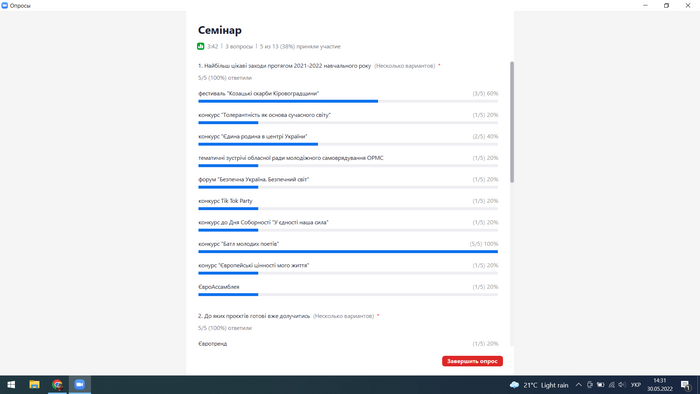Click the тематичні зустрічі обласної ради option
This screenshot has height=394, width=700.
click(291, 158)
